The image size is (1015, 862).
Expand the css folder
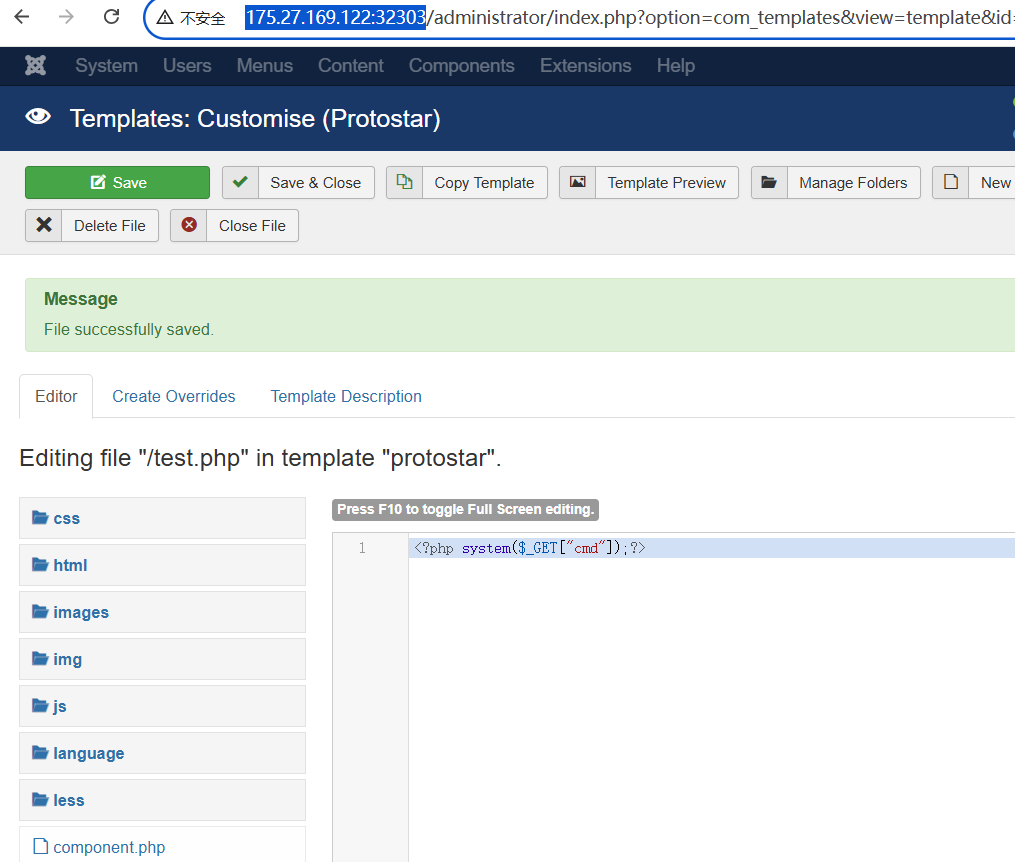tap(67, 518)
